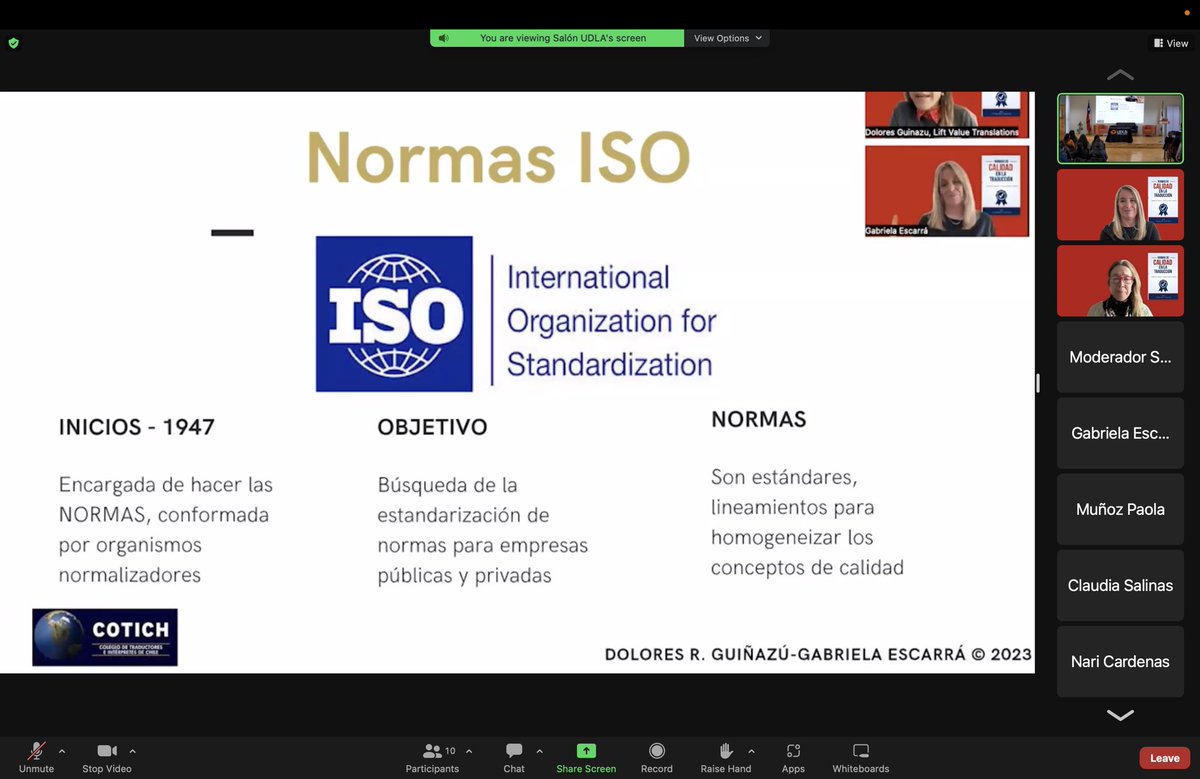1200x779 pixels.
Task: Click "INICIOS - 1947" heading
Action: click(137, 427)
